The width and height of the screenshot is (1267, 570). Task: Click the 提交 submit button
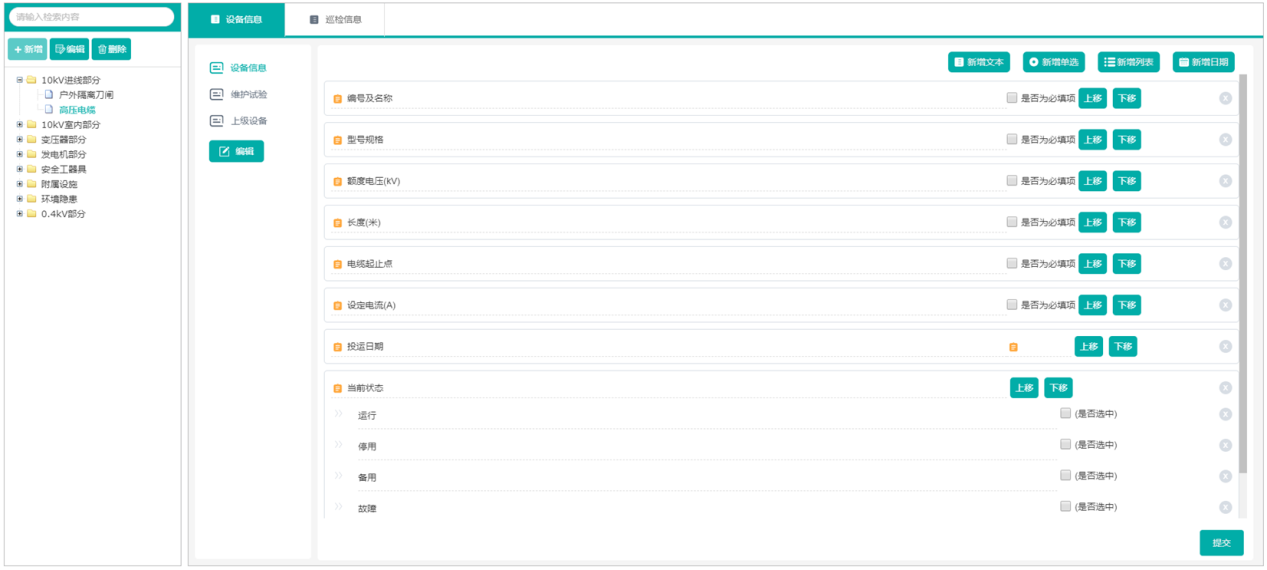(1221, 543)
